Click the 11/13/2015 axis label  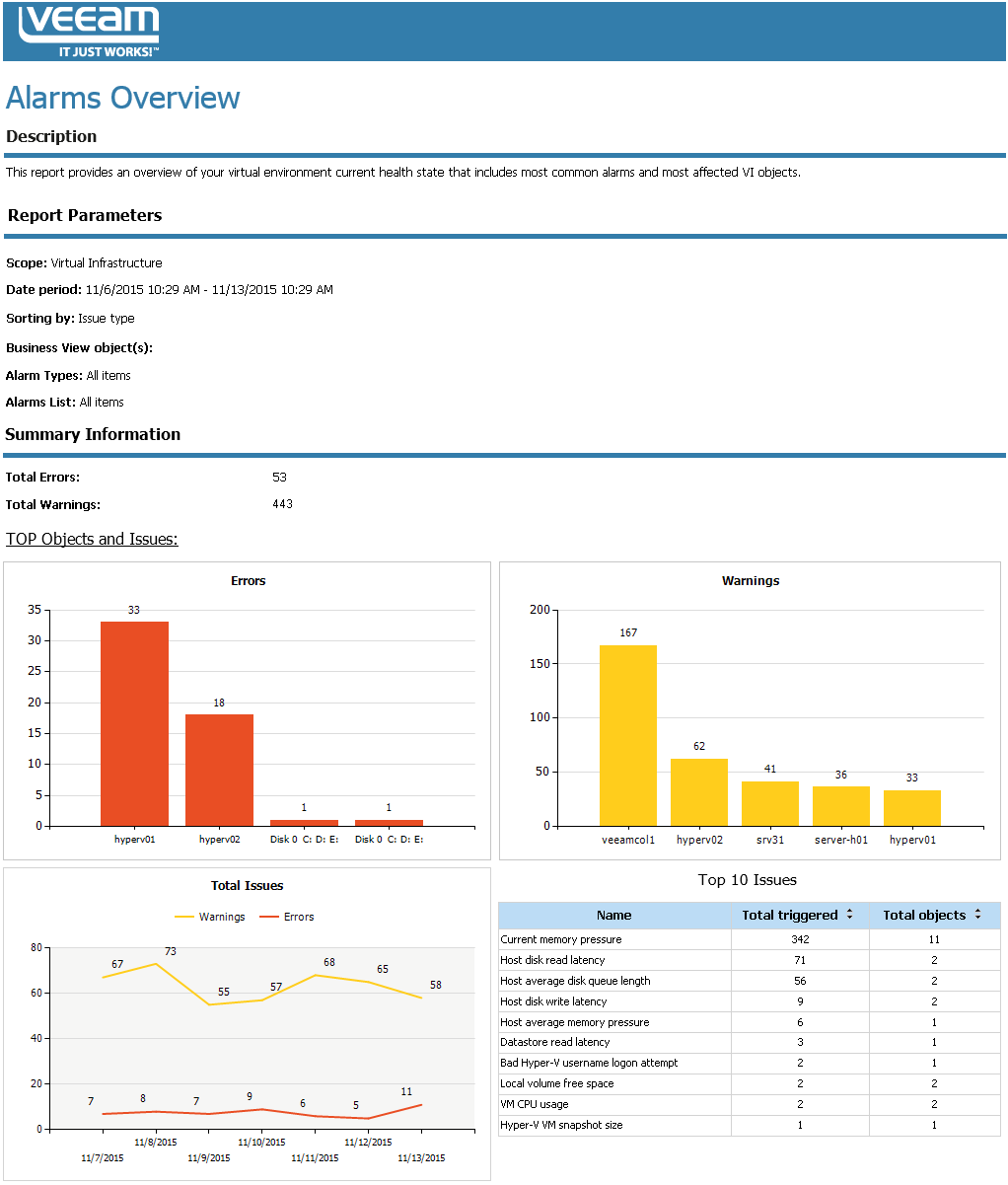(x=421, y=1158)
